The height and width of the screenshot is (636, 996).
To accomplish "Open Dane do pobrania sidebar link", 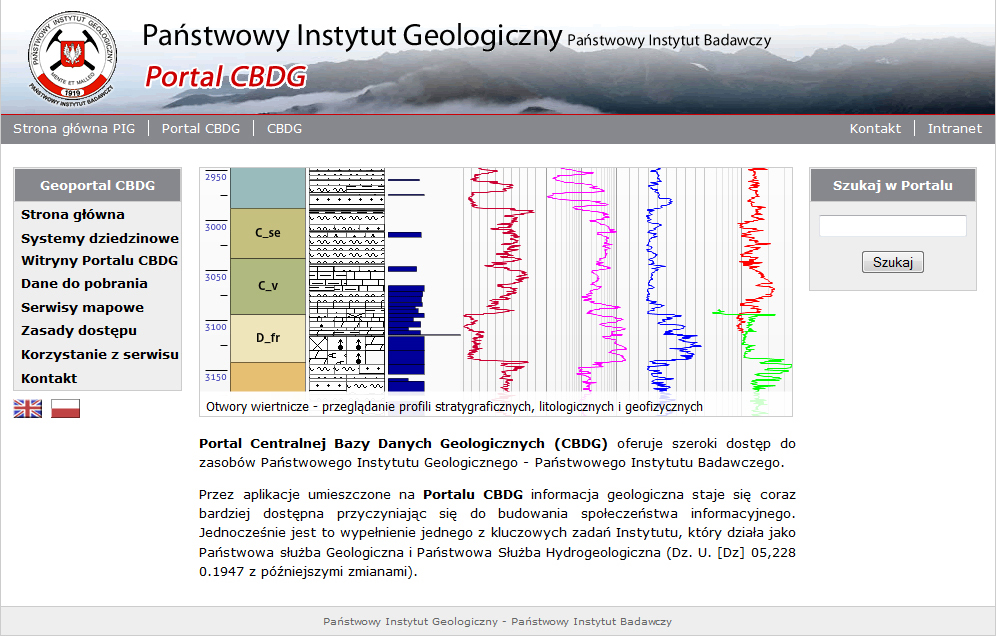I will coord(84,283).
